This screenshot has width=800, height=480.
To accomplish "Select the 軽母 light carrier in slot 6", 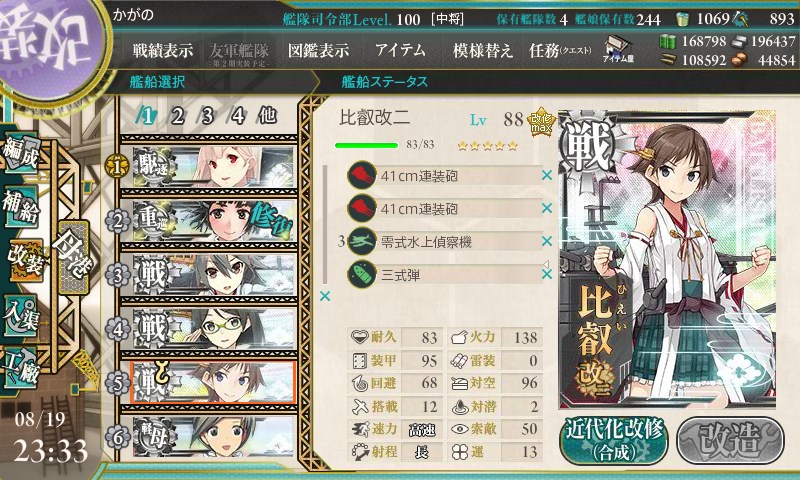I will click(213, 437).
